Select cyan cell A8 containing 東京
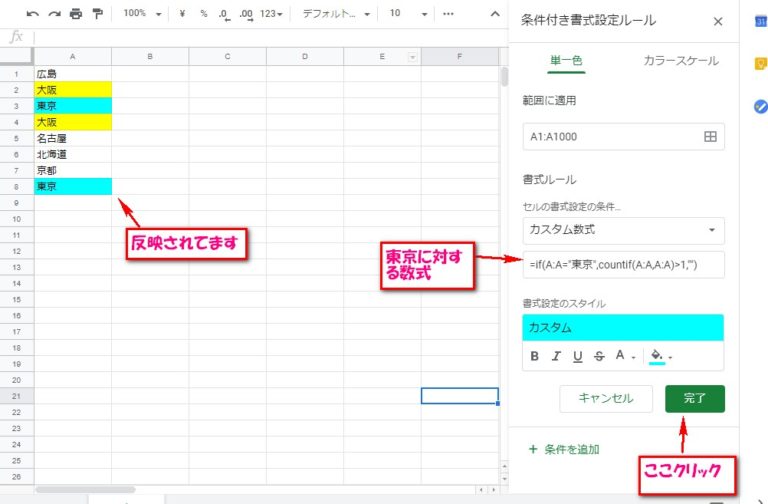Image resolution: width=768 pixels, height=504 pixels. tap(72, 187)
